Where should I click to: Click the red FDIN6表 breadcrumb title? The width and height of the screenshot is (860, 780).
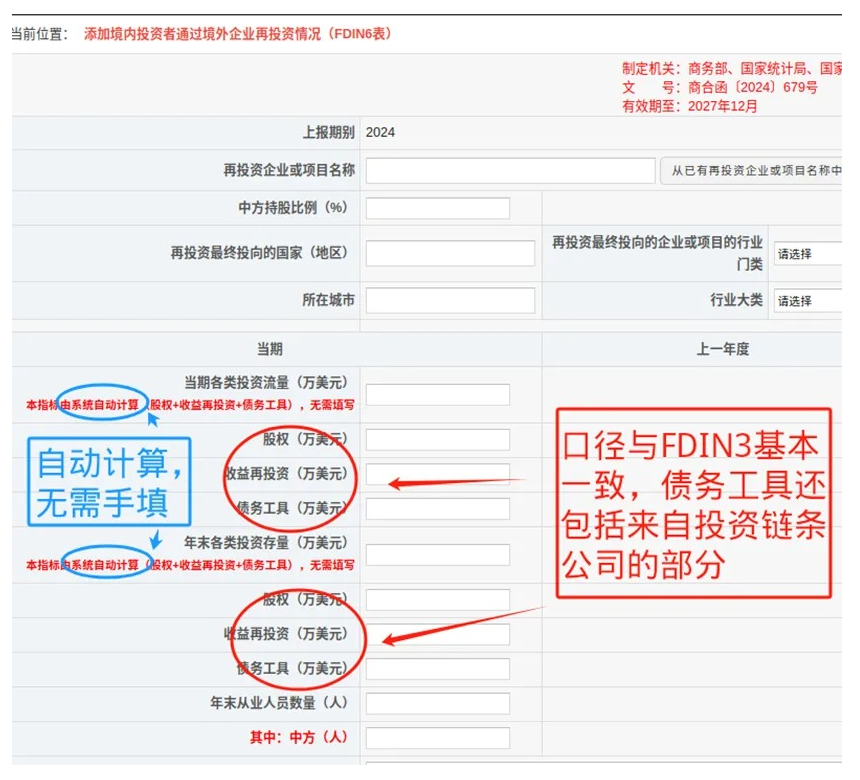tap(238, 34)
